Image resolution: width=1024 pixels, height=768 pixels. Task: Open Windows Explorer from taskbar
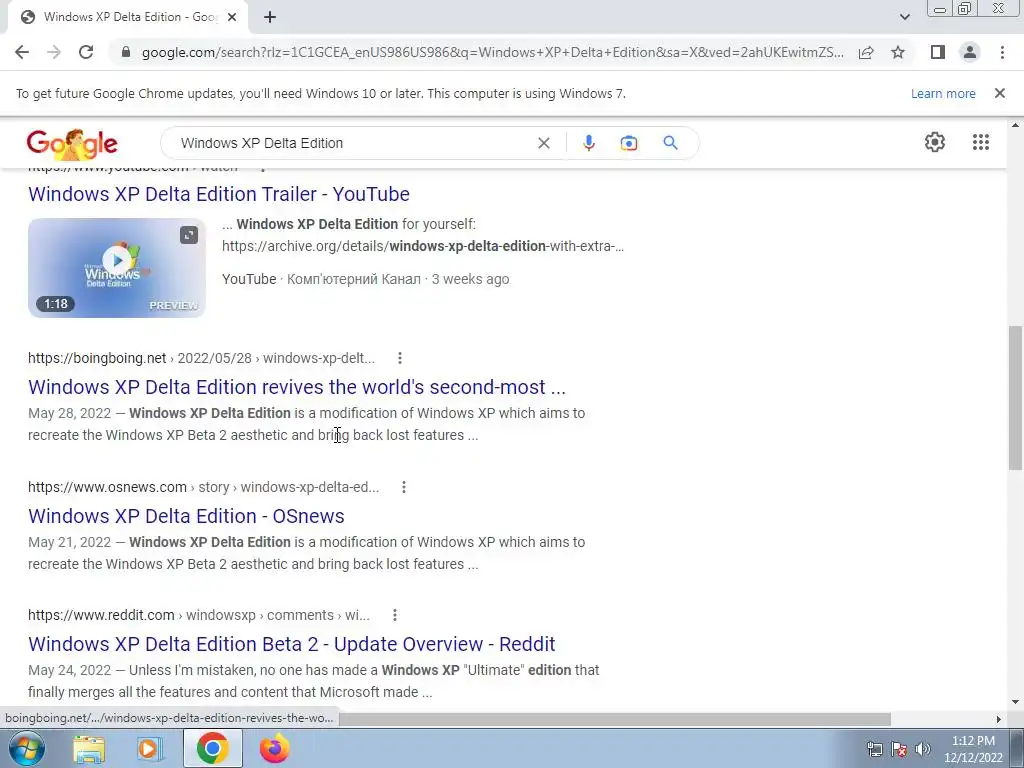[89, 748]
